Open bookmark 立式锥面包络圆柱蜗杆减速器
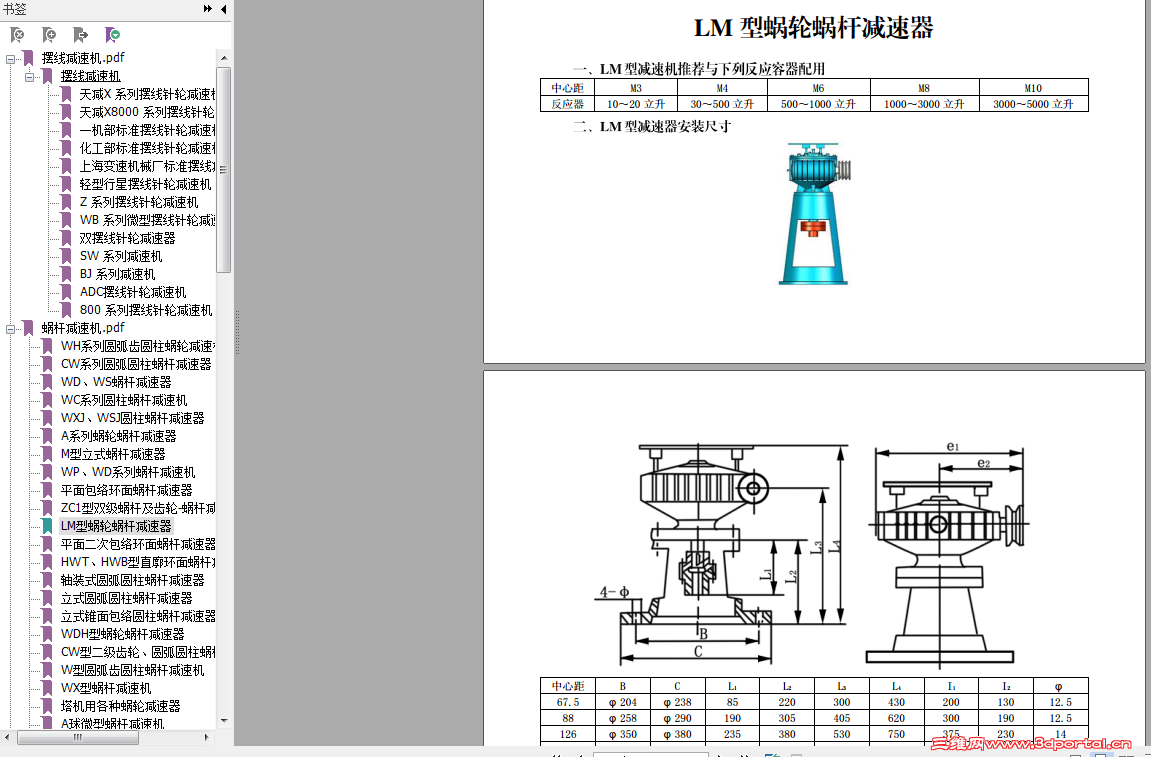Viewport: 1151px width, 757px height. [138, 616]
